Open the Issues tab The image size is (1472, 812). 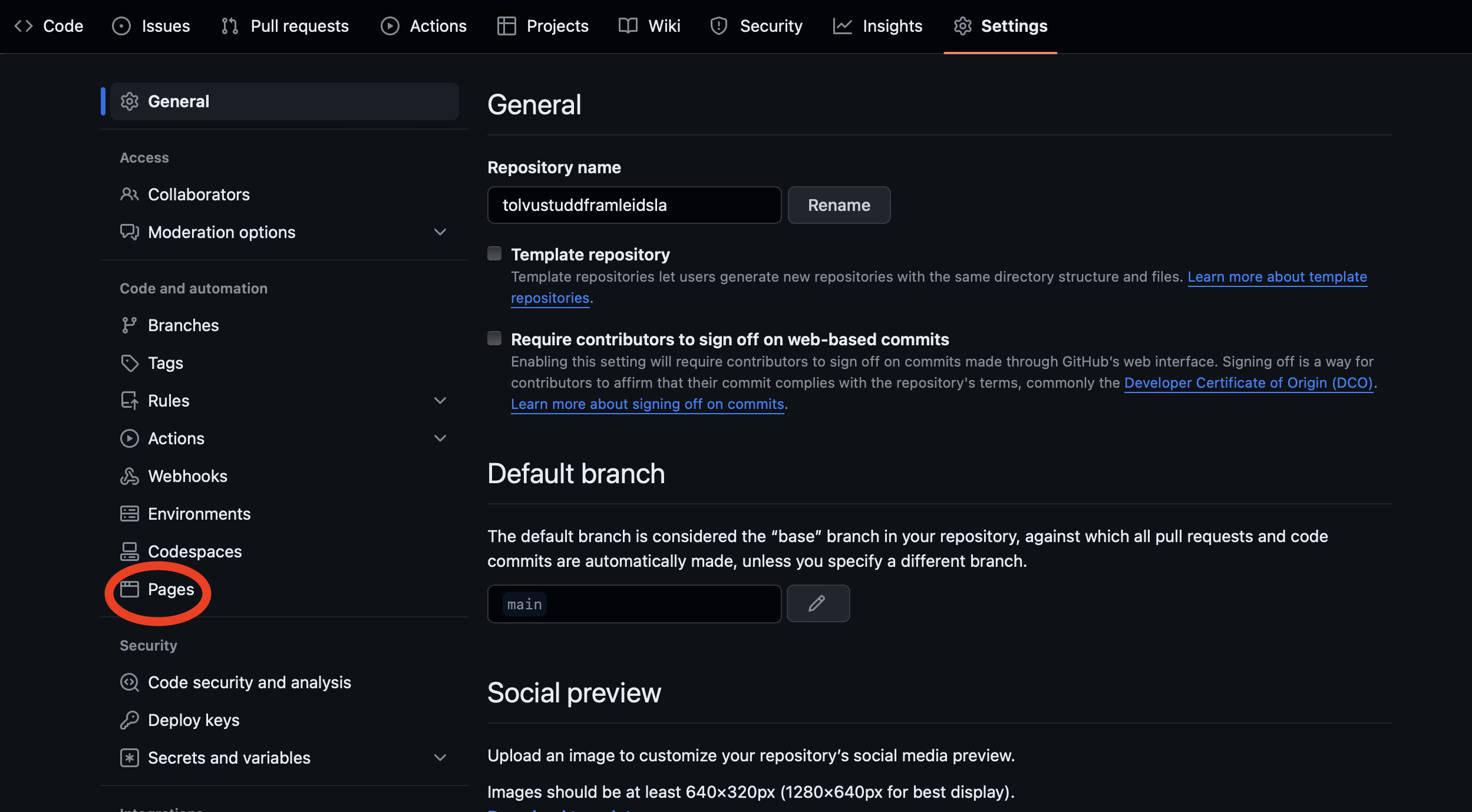click(151, 26)
